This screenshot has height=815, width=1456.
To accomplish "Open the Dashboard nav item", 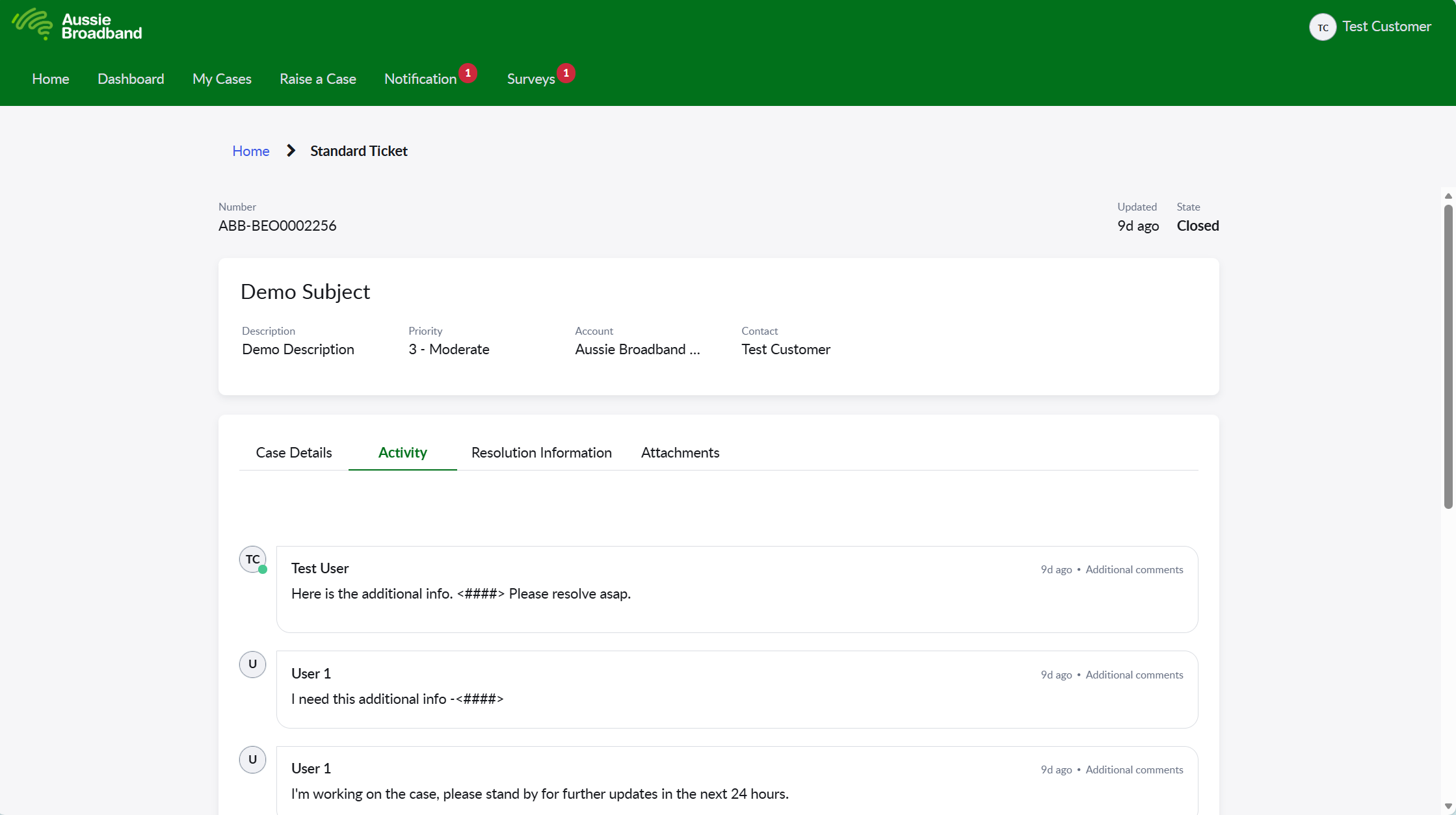I will point(131,79).
